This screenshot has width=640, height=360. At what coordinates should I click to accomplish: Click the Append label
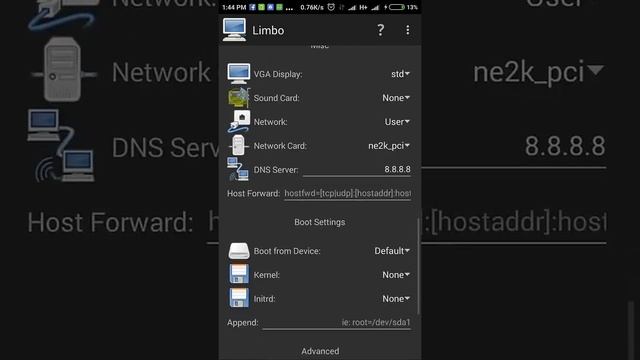pyautogui.click(x=242, y=322)
